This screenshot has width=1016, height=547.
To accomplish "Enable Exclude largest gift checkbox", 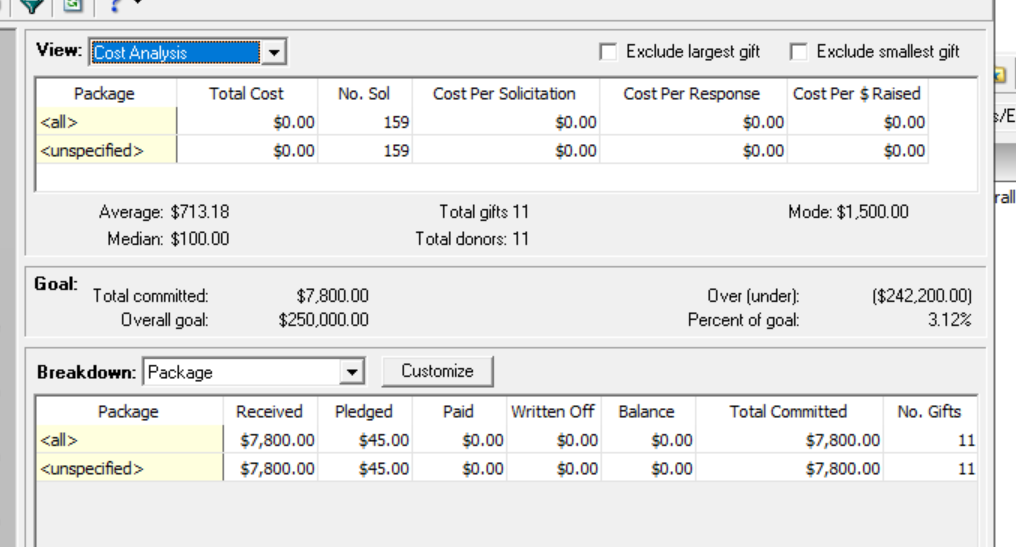I will [x=608, y=52].
